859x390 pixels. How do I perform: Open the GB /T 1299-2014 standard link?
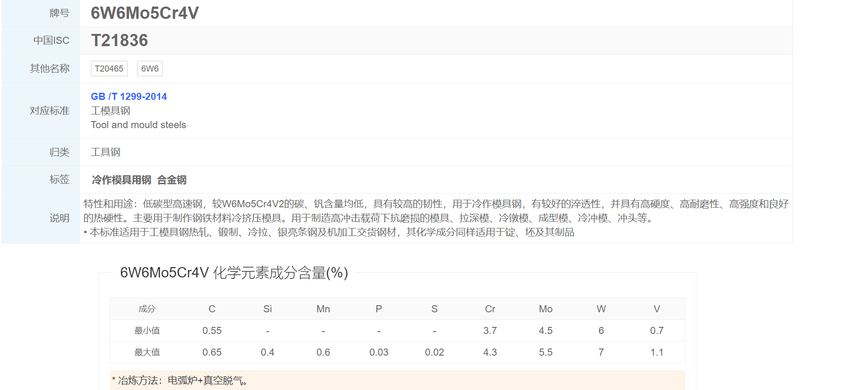129,96
